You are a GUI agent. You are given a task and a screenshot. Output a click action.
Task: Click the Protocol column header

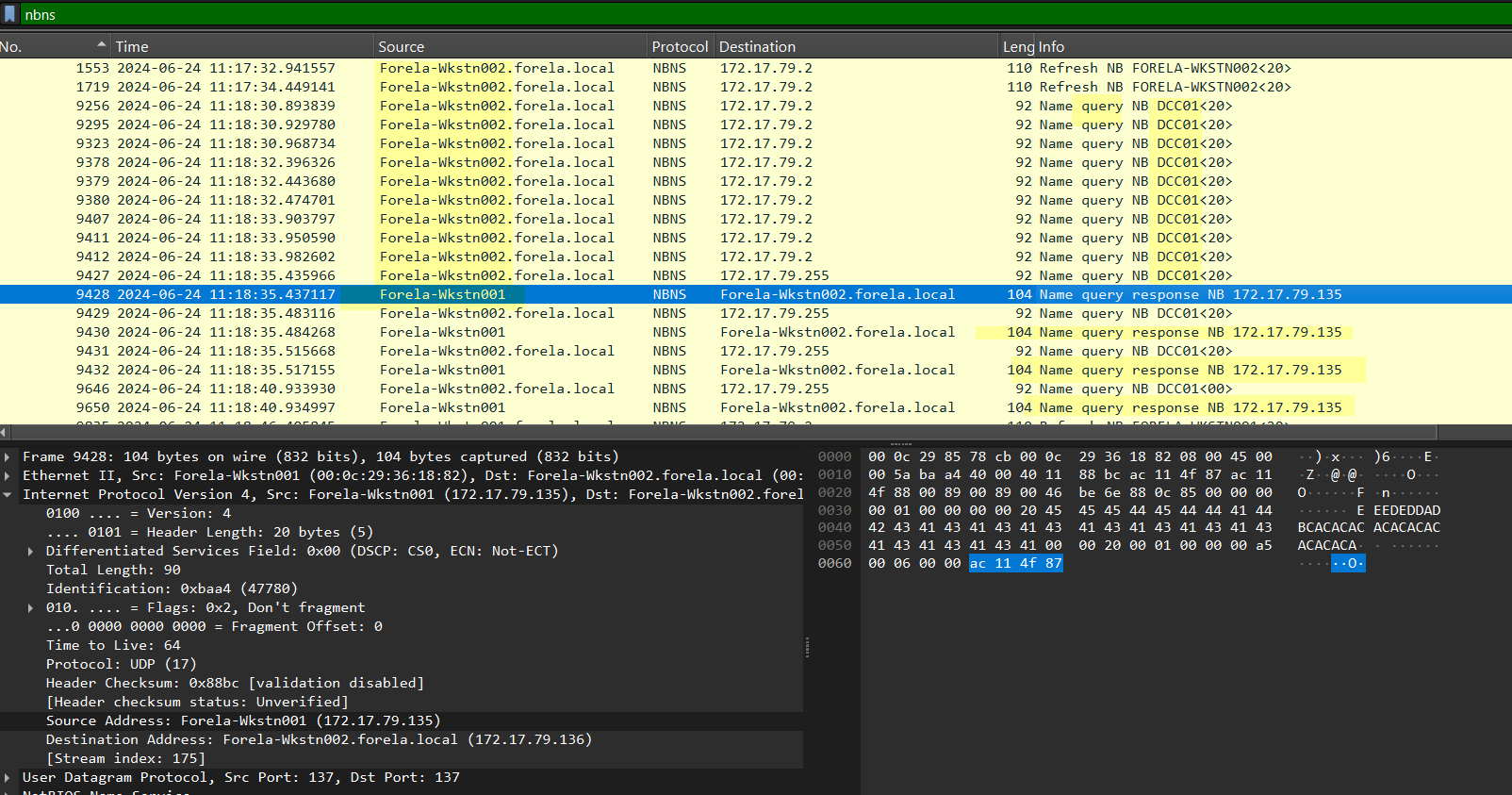680,46
